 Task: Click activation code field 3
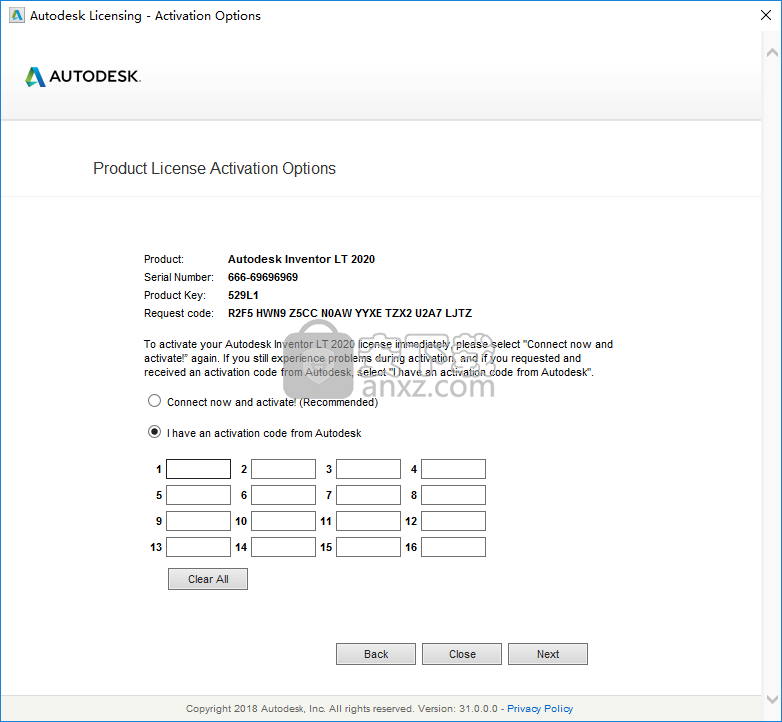tap(369, 469)
